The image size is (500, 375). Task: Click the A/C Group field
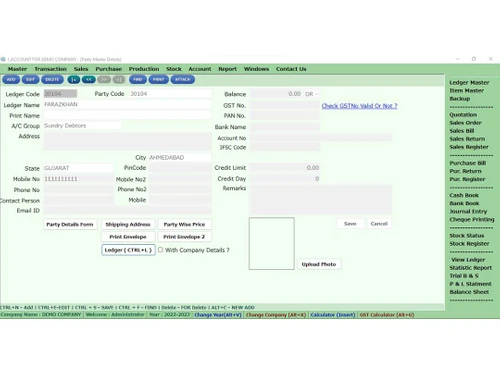[83, 126]
